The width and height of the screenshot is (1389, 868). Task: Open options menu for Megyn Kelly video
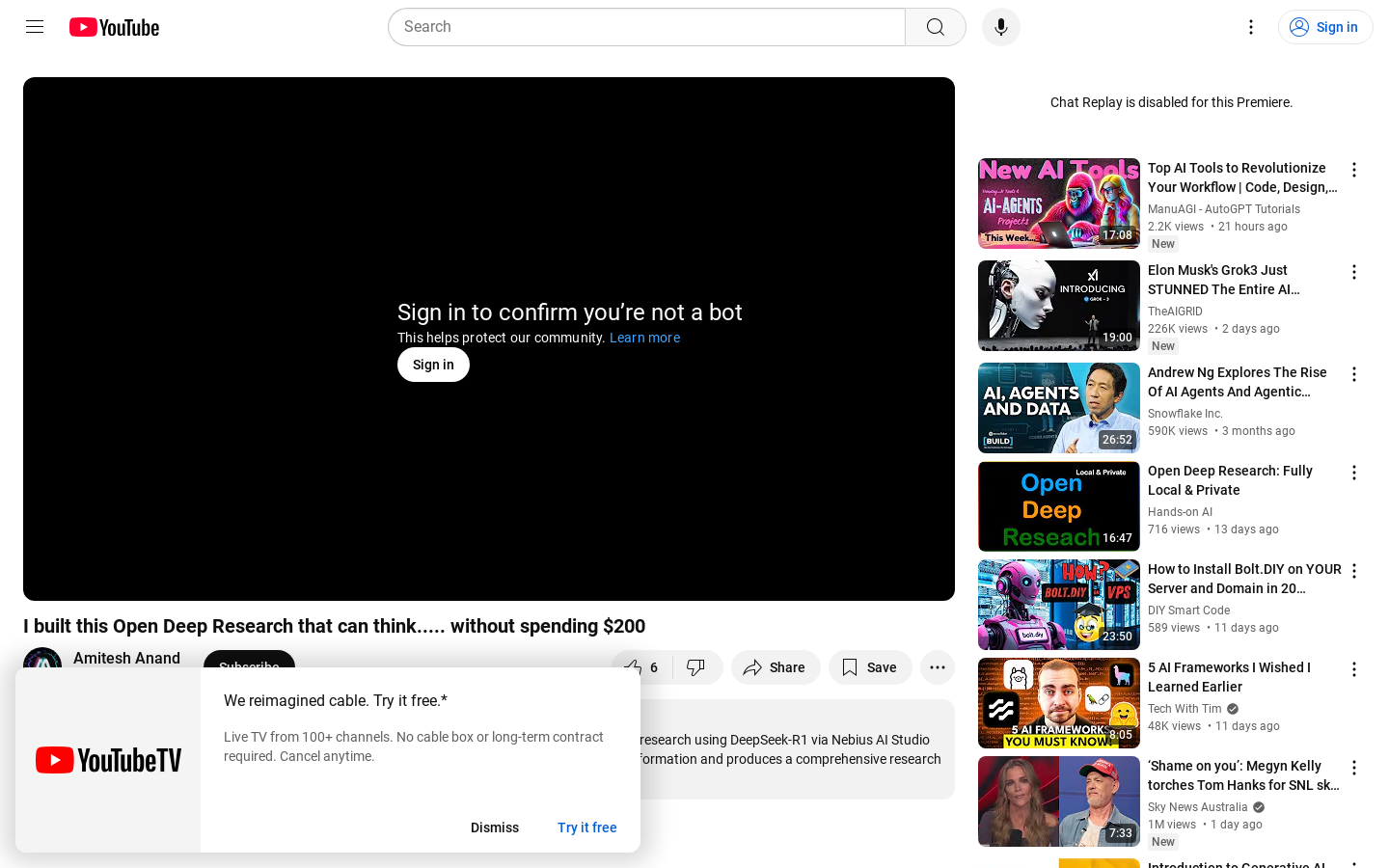[1354, 768]
